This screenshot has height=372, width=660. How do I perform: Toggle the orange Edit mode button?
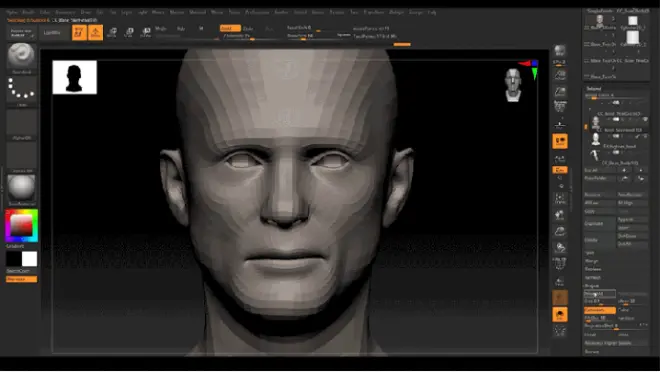pos(79,32)
